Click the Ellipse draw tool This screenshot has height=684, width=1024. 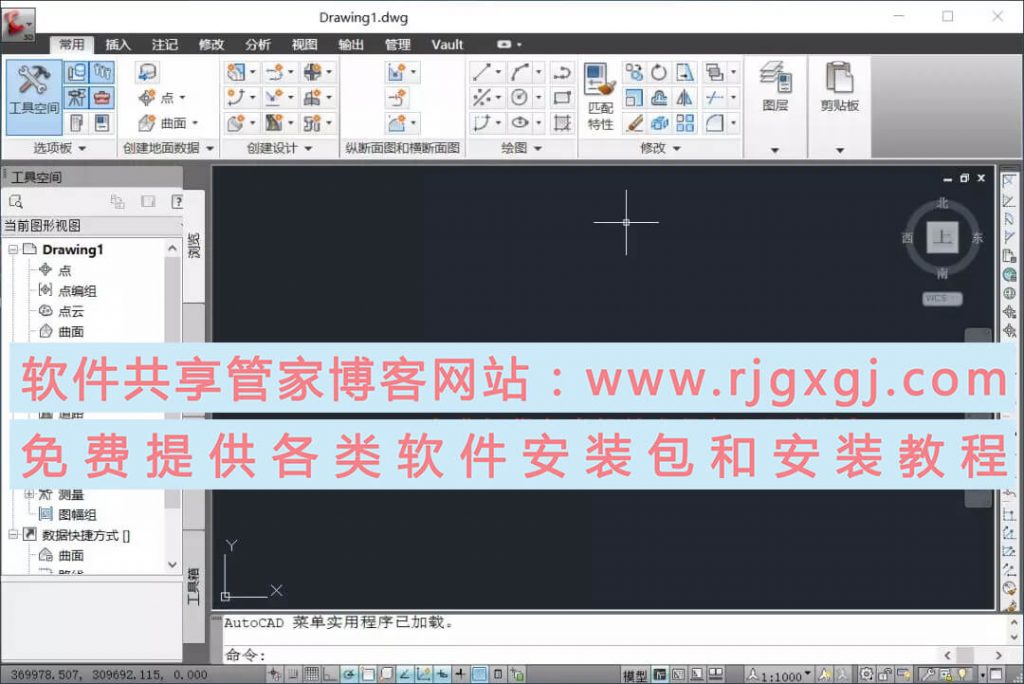[520, 123]
